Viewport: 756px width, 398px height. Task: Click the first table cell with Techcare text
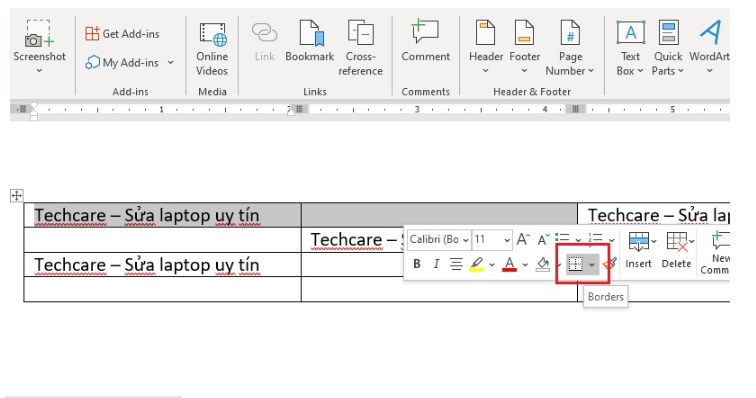[162, 215]
